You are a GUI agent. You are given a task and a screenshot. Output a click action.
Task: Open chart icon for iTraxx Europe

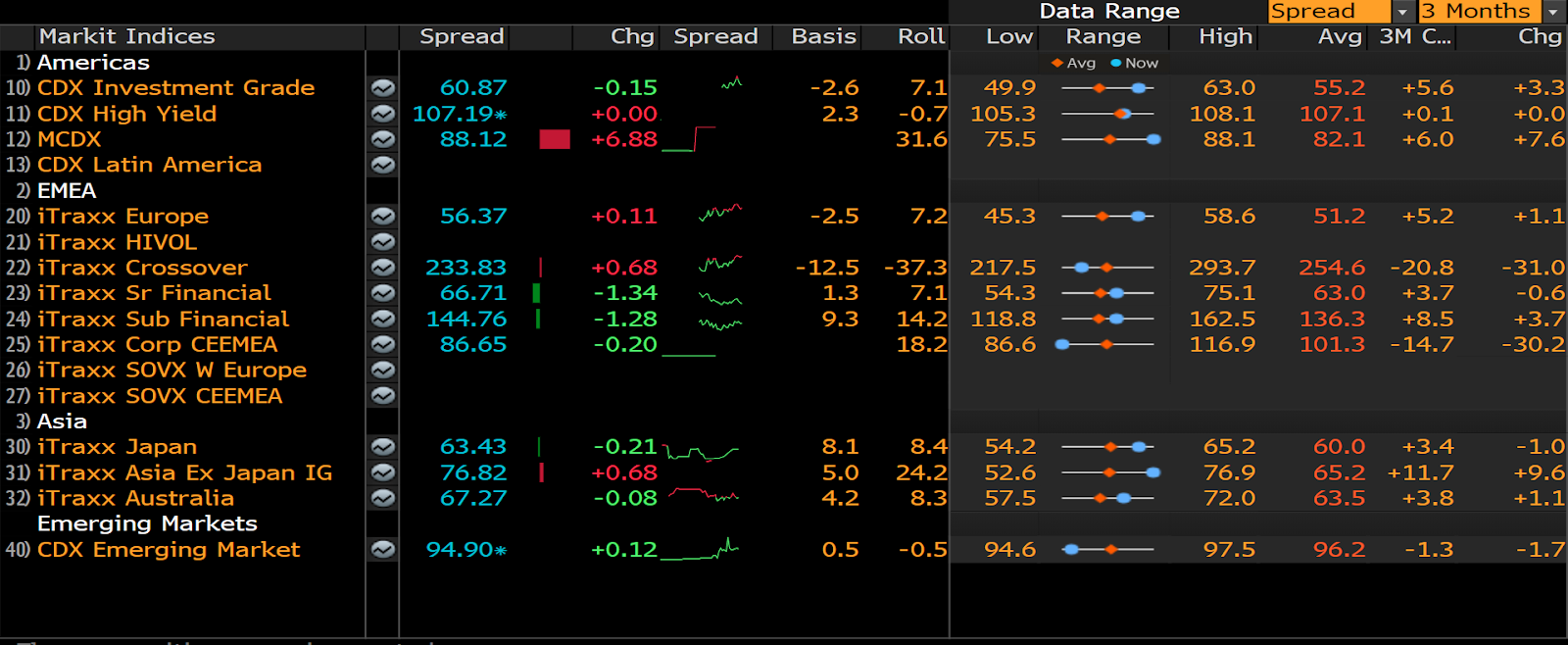[x=383, y=216]
